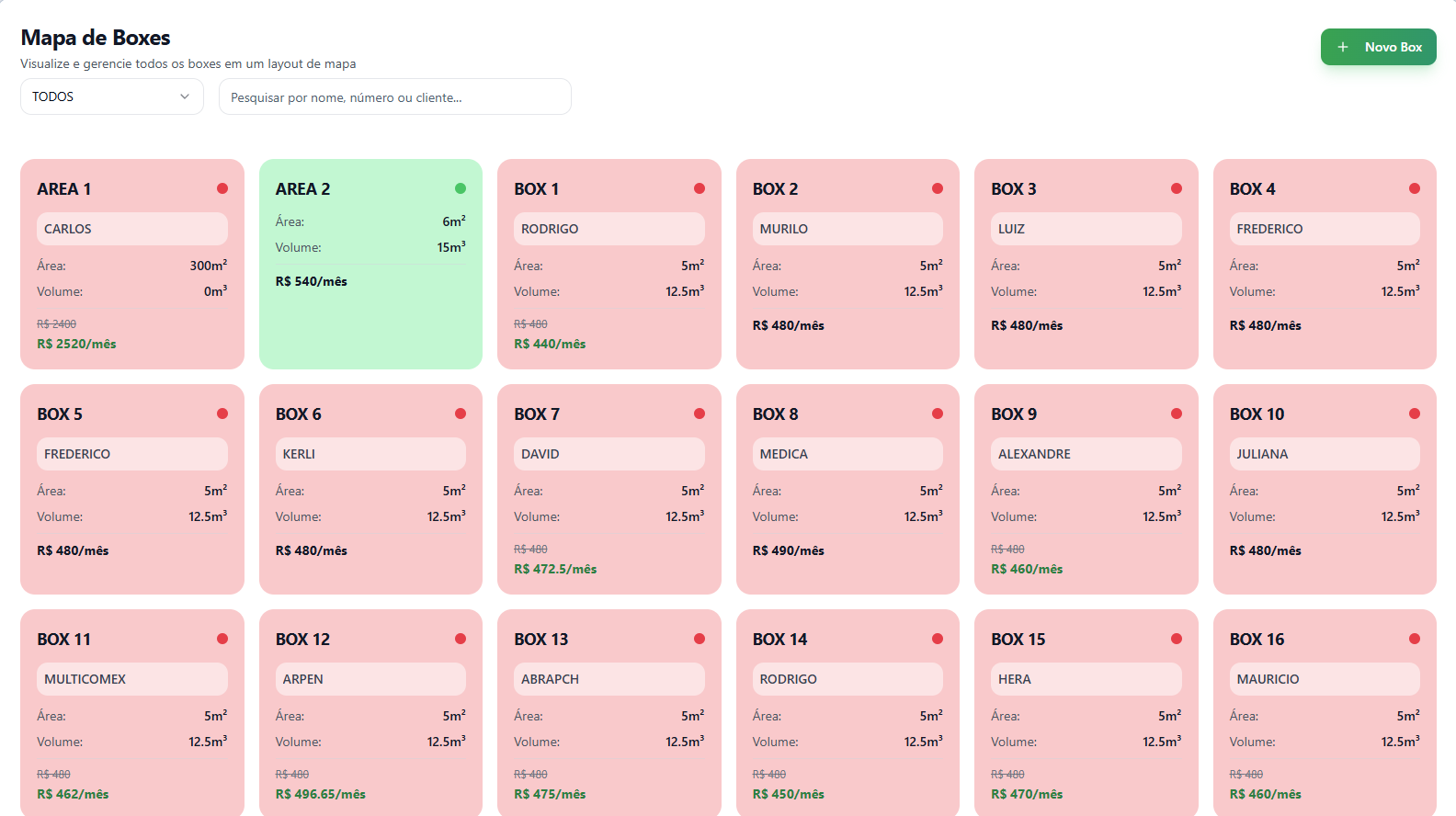Select the MAURICIO client tag in BOX 16
Viewport: 1456px width, 816px height.
tap(1324, 679)
